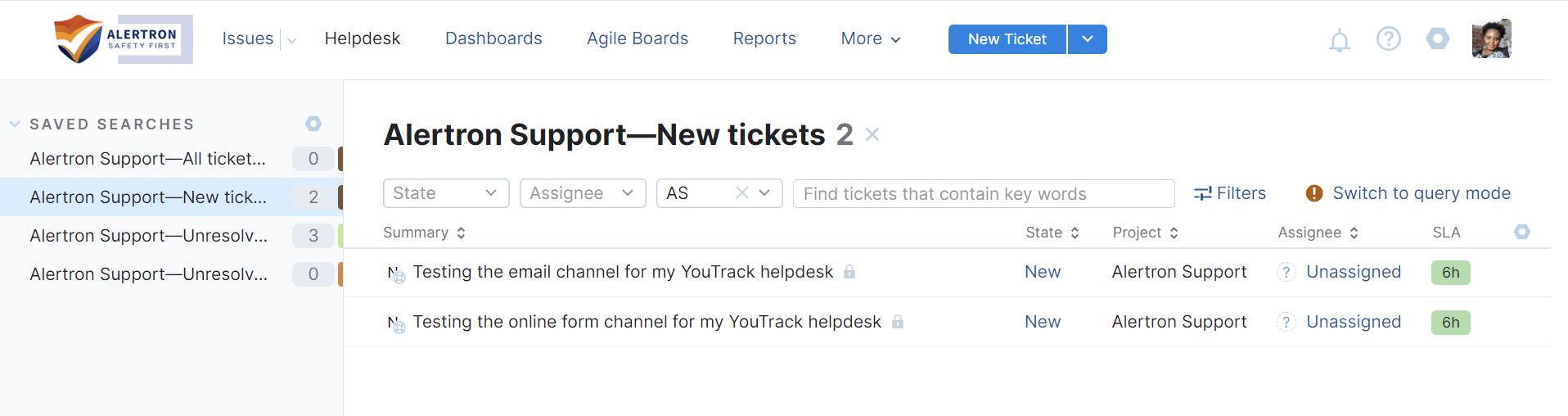
Task: Switch to query mode
Action: [1422, 193]
